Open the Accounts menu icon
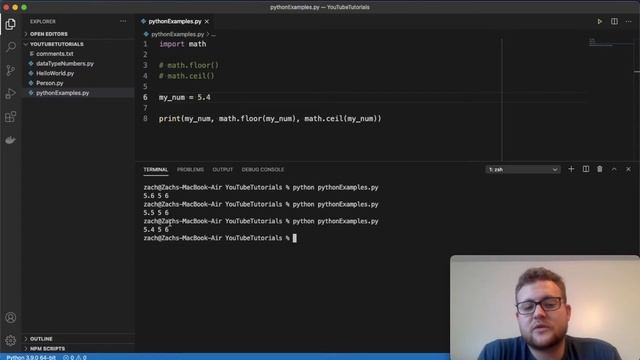The height and width of the screenshot is (360, 640). (x=11, y=318)
